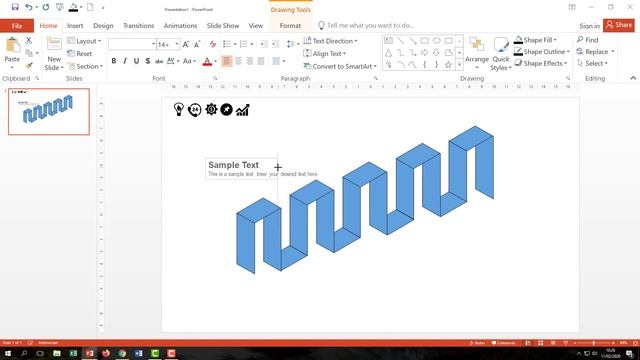This screenshot has width=640, height=360.
Task: Click the Paste button
Action: coord(12,52)
